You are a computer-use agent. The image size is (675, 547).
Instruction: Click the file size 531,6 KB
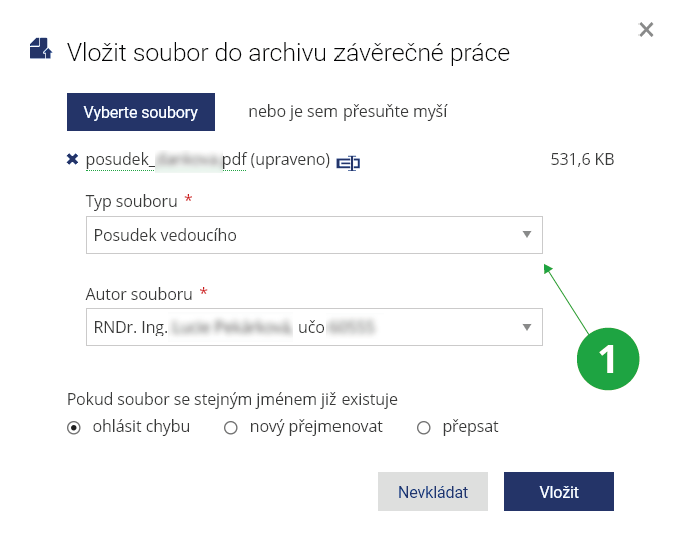[582, 159]
